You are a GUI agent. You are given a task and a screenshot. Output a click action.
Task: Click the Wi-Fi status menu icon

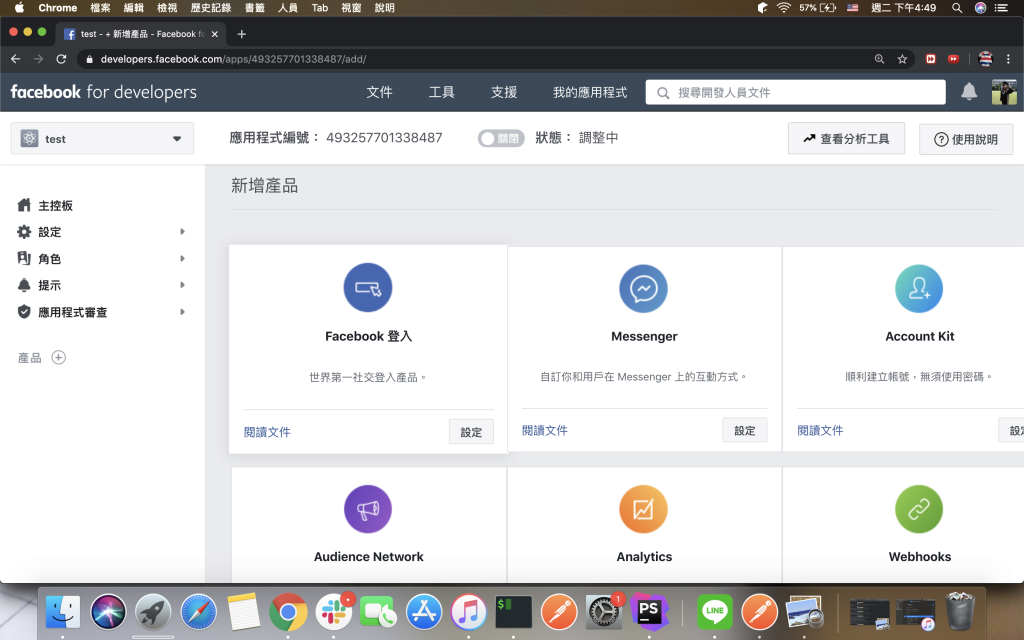[x=784, y=8]
